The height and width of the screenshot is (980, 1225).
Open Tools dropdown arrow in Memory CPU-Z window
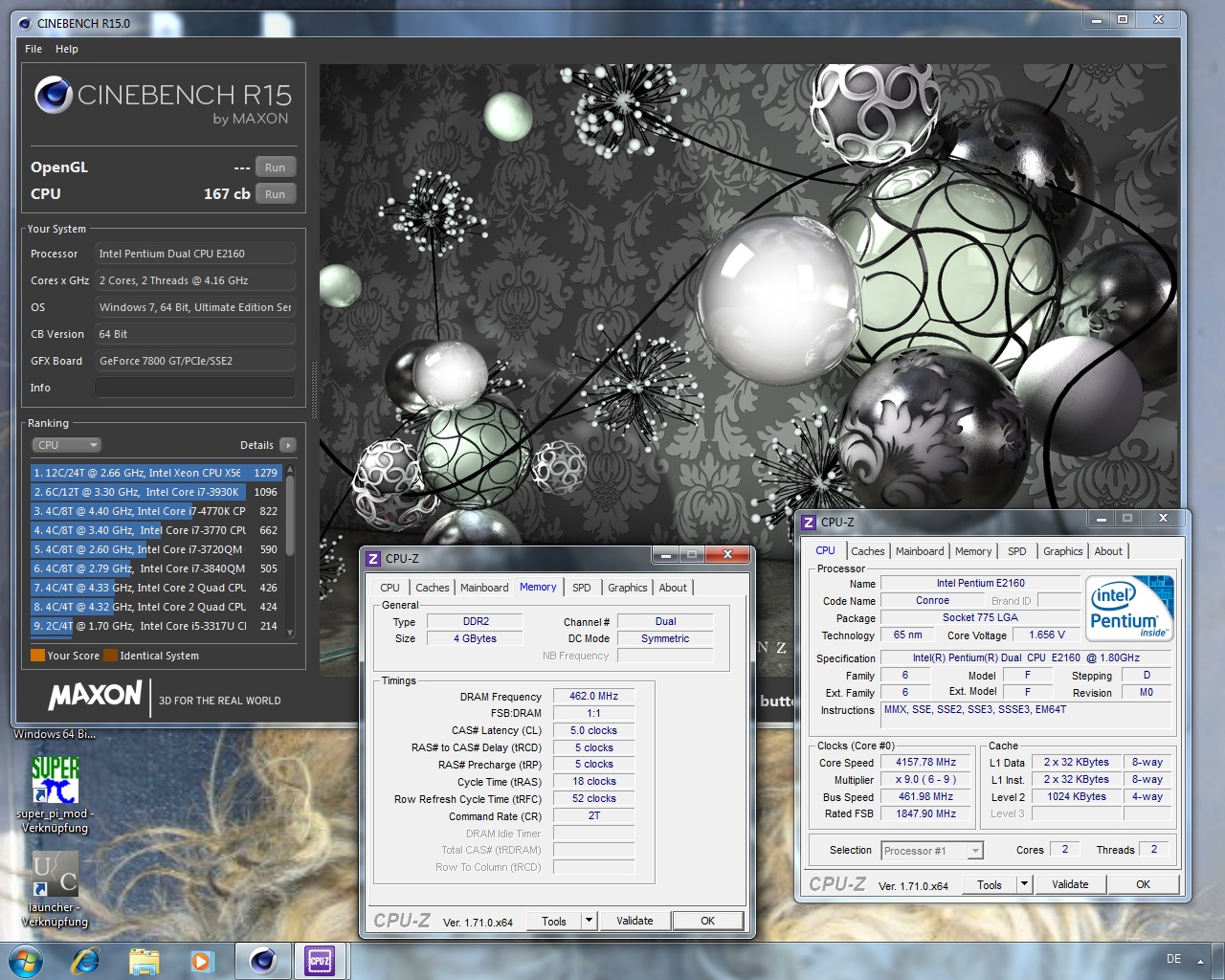[x=590, y=921]
